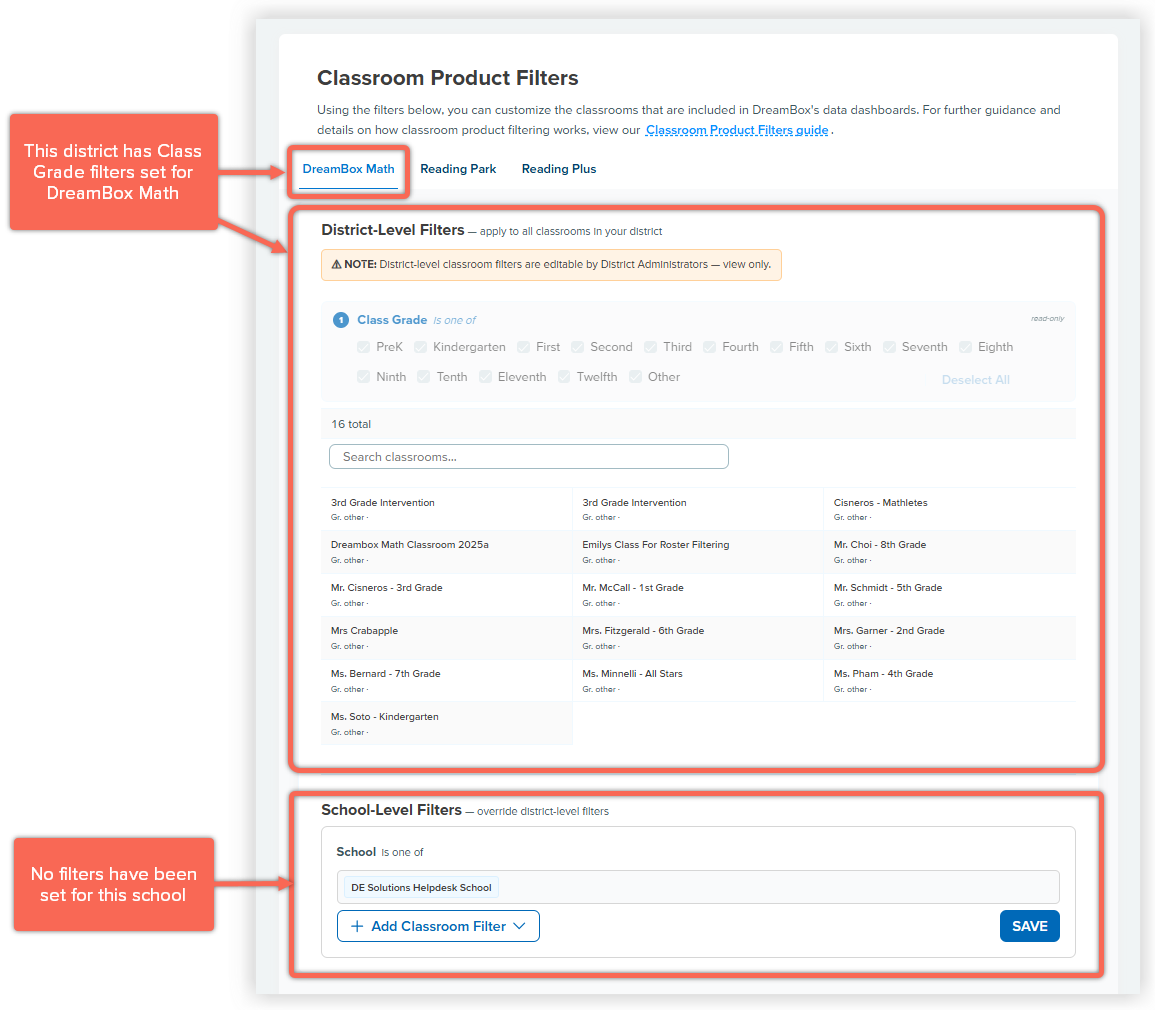Toggle the Sixth grade checkbox
The height and width of the screenshot is (1010, 1155).
[832, 347]
